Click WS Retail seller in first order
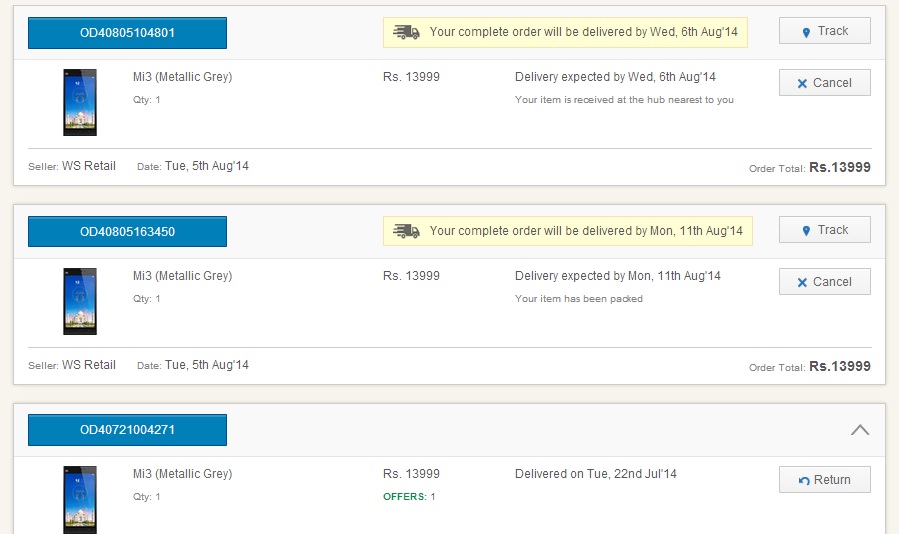Image resolution: width=899 pixels, height=534 pixels. [x=89, y=166]
